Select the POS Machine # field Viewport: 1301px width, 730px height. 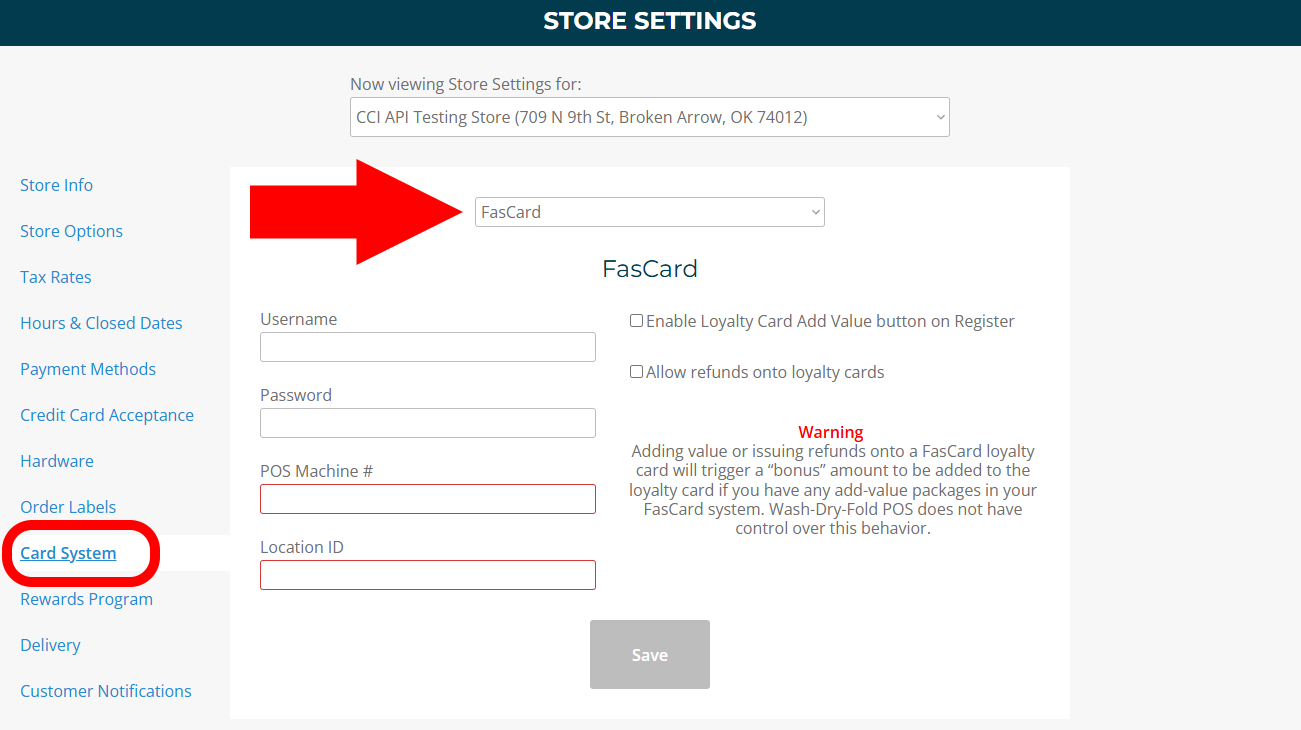click(x=428, y=499)
